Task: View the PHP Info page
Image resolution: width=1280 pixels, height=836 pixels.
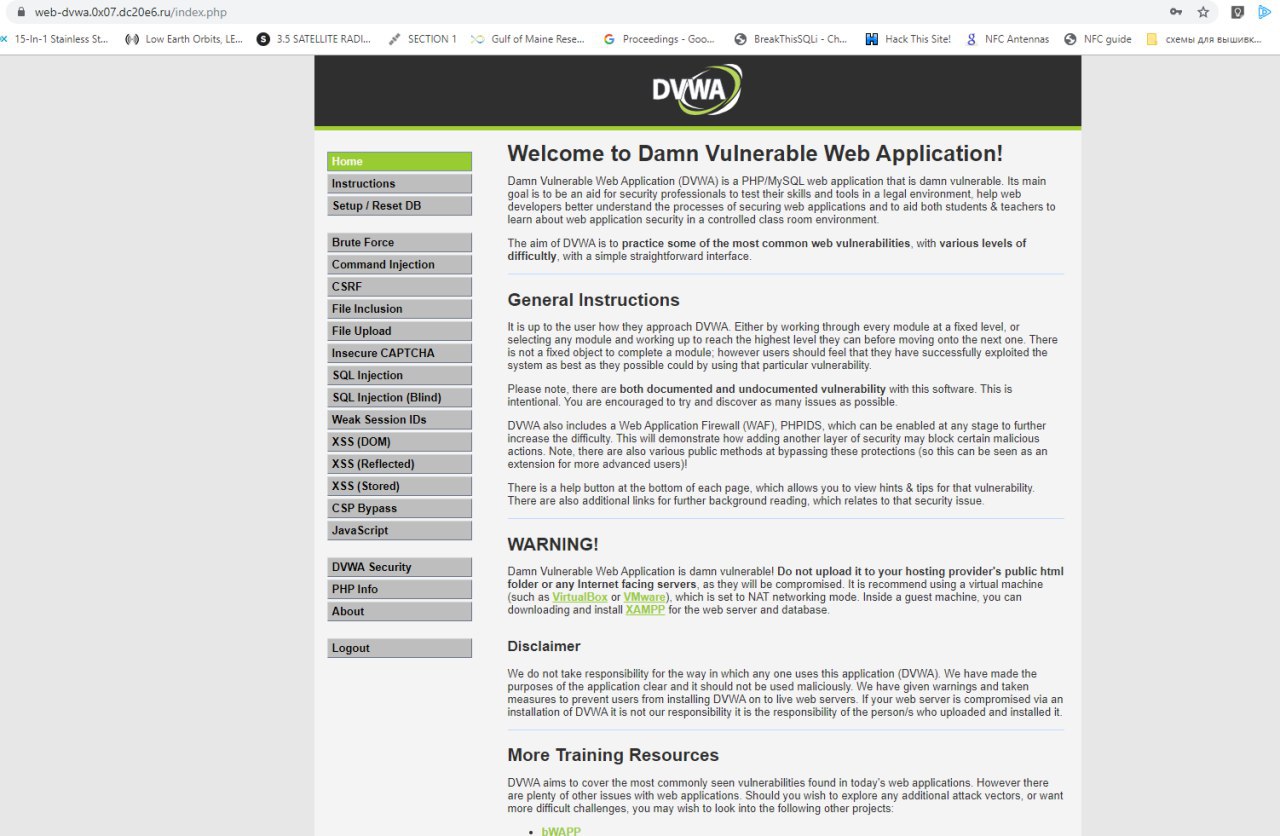Action: click(399, 589)
